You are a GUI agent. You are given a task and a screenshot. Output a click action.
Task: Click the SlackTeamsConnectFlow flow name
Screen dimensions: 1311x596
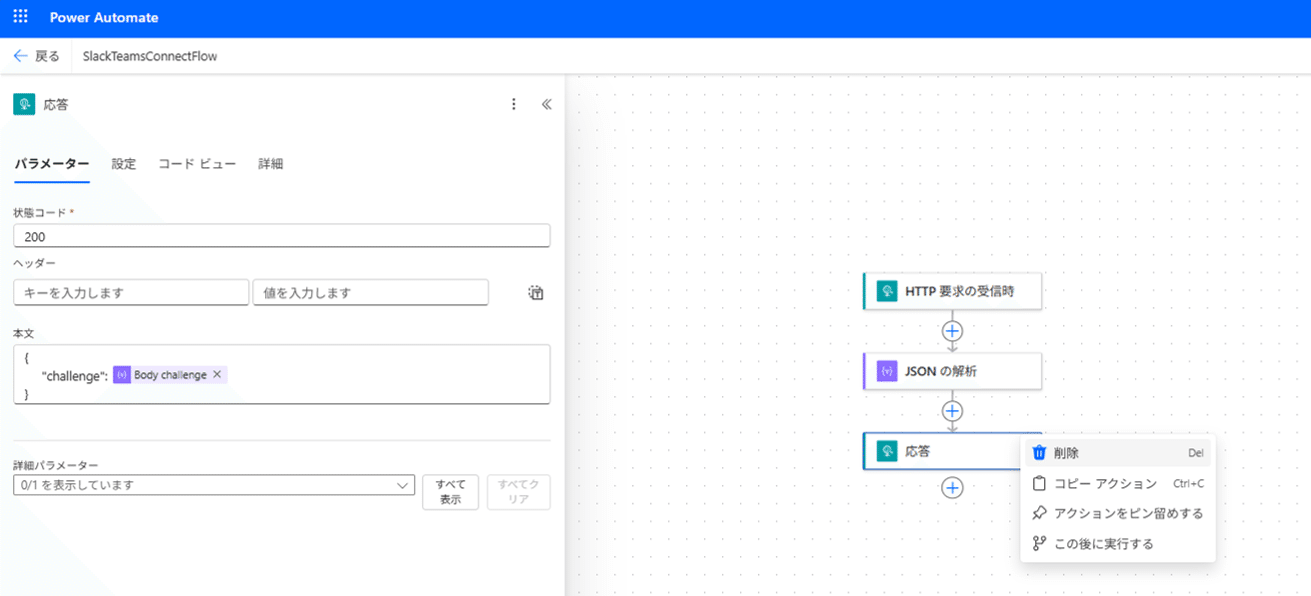(x=150, y=56)
